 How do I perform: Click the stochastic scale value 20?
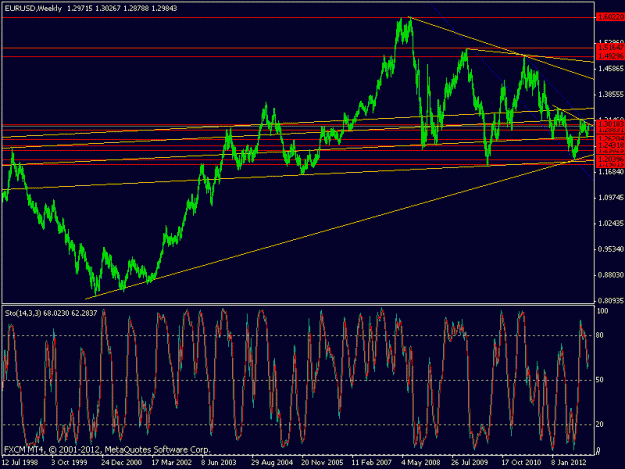600,424
